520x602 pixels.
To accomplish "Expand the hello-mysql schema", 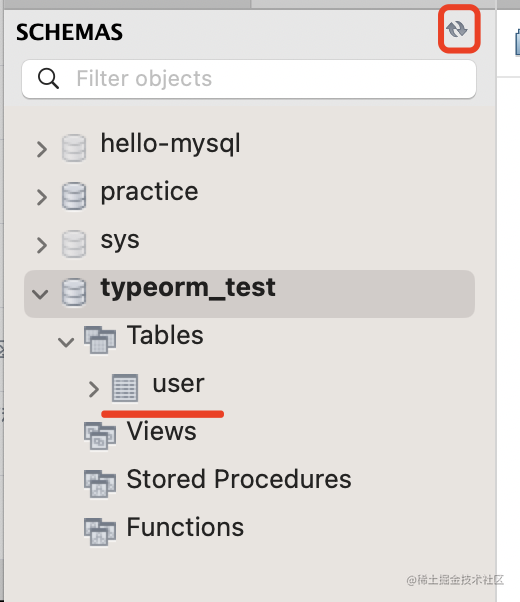I will pyautogui.click(x=42, y=149).
